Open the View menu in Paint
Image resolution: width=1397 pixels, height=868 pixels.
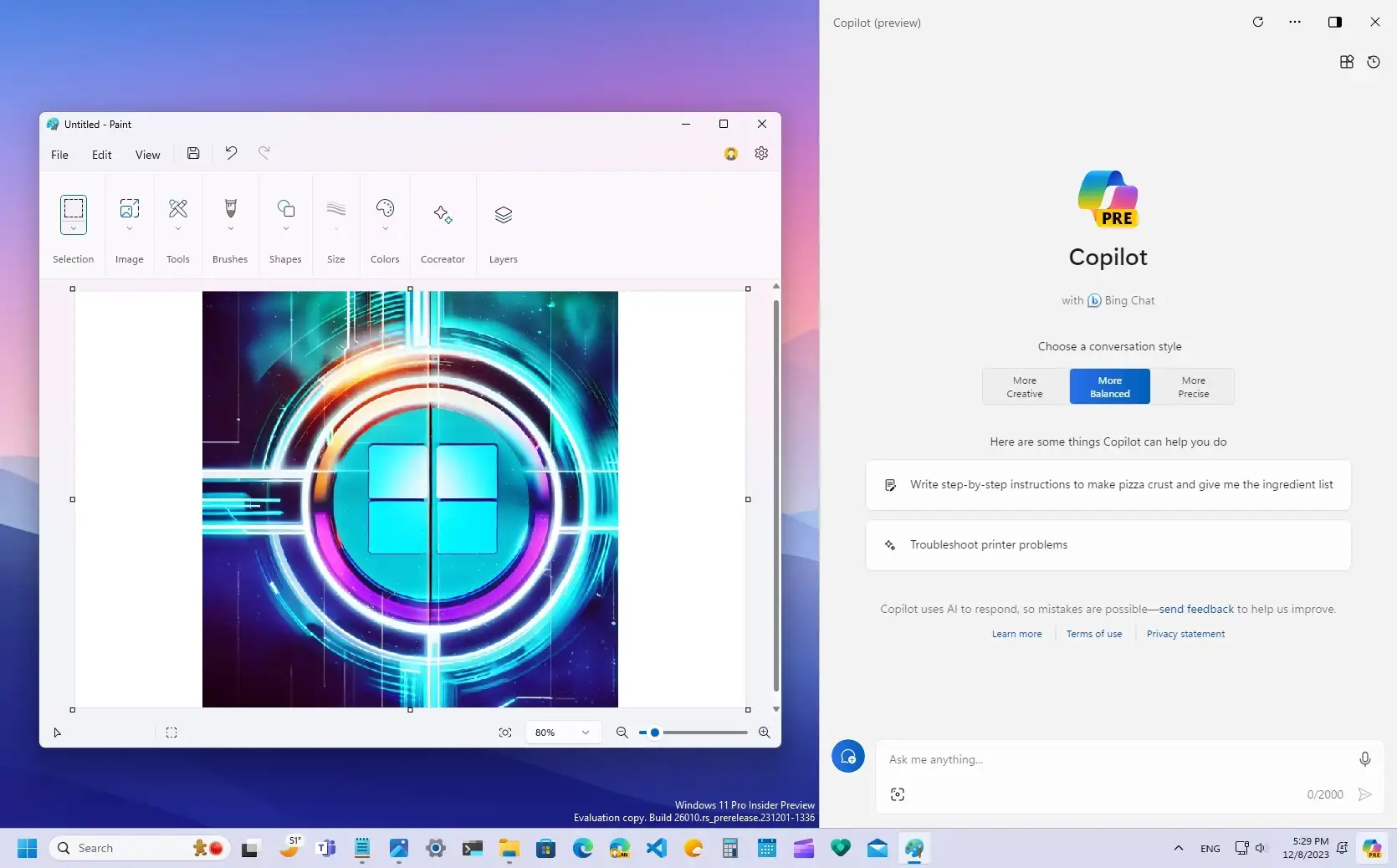tap(148, 155)
